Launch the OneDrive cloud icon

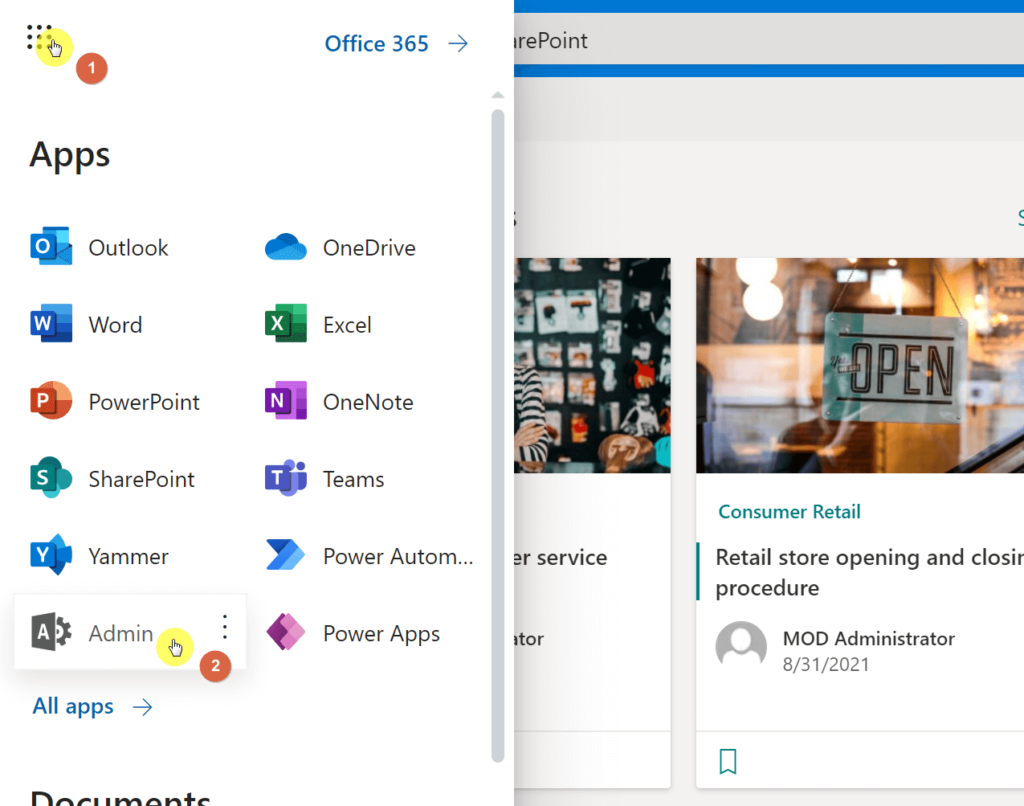point(285,247)
